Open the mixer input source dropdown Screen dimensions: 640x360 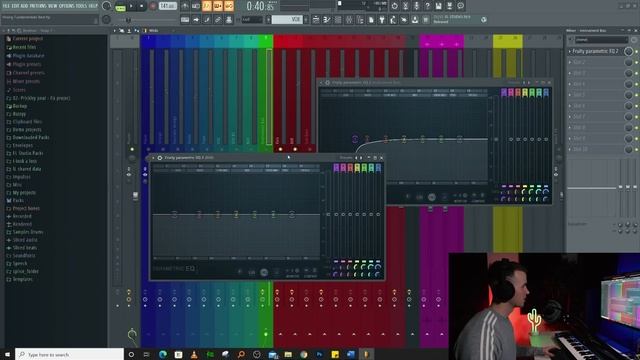tap(601, 40)
